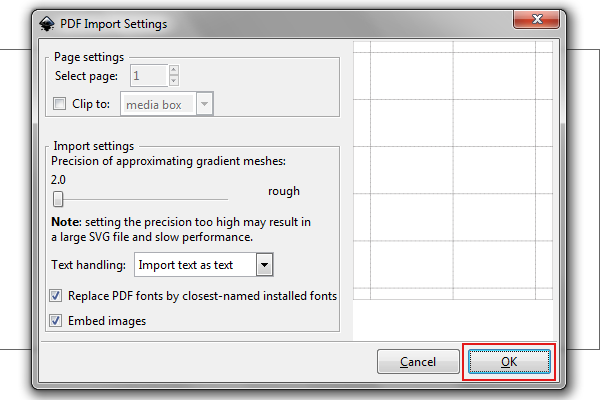Increment the Select page spinner up arrow
Image resolution: width=600 pixels, height=400 pixels.
click(x=174, y=70)
